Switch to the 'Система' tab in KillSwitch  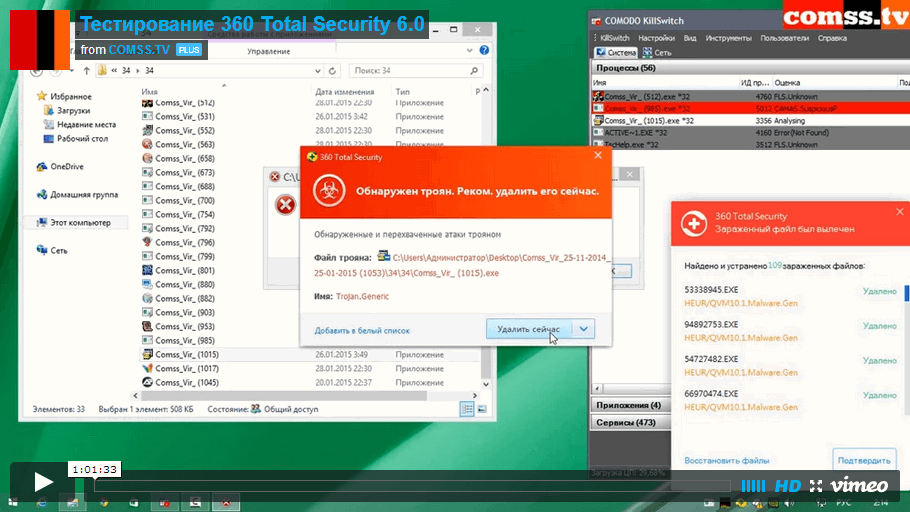click(616, 52)
